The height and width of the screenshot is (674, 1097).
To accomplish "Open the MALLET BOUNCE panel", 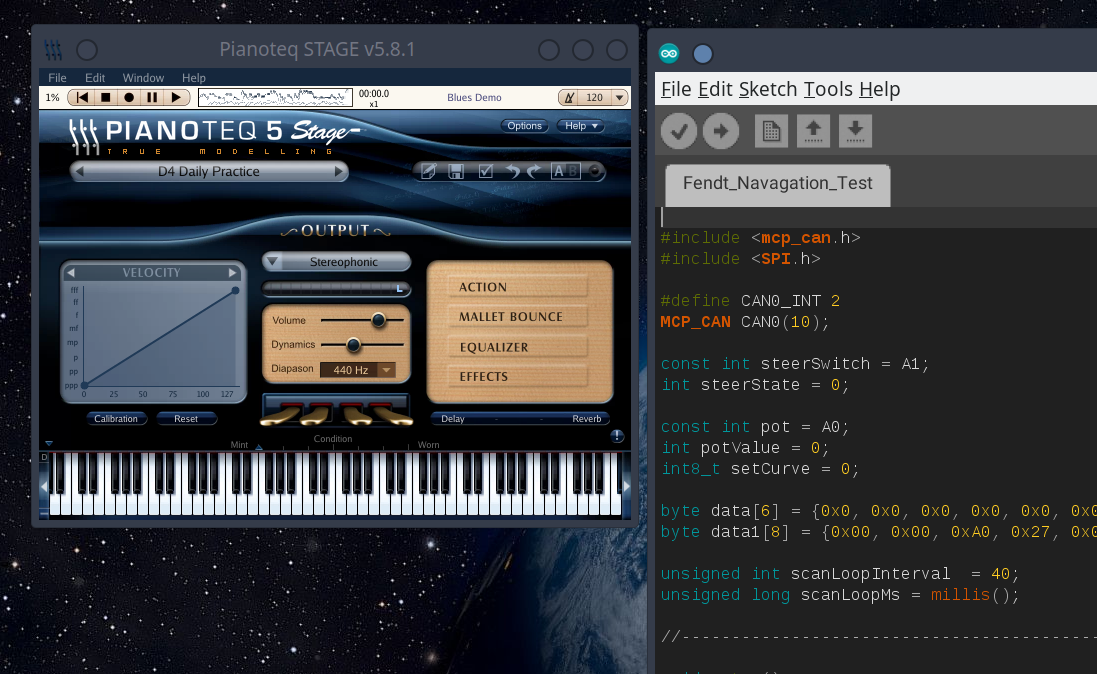I will click(517, 316).
